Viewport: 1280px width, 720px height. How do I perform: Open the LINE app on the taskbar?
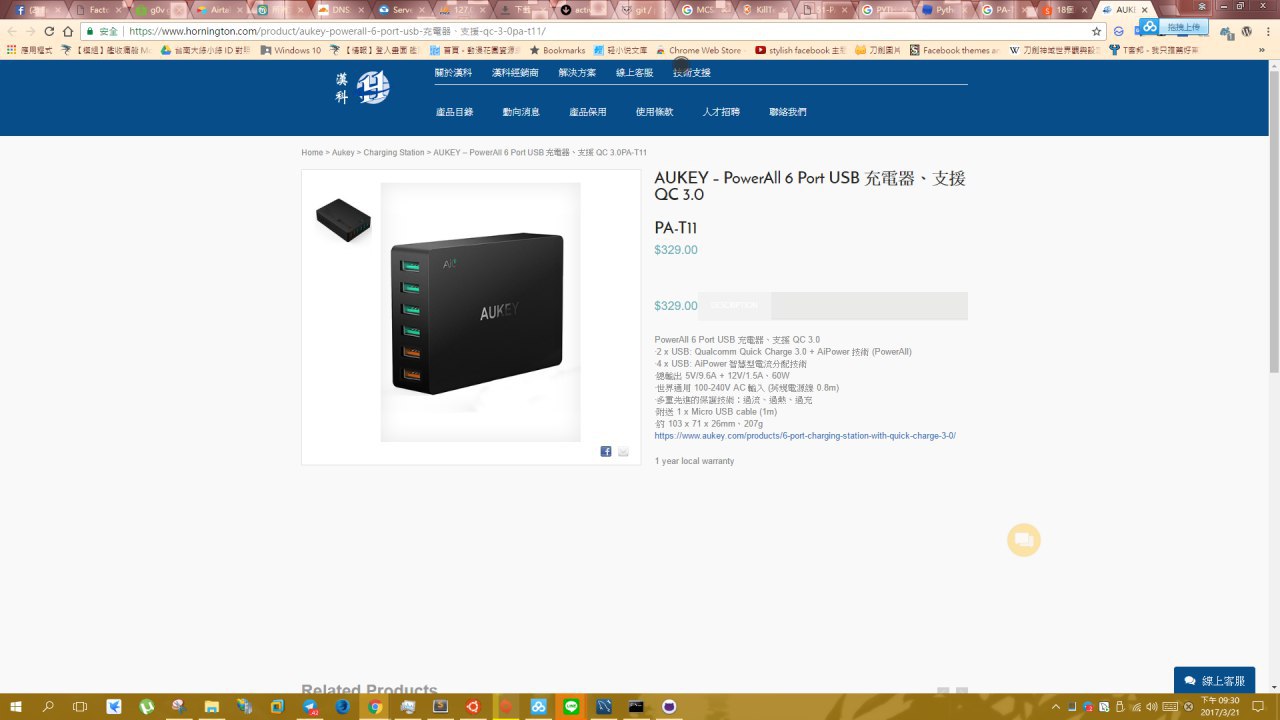[x=571, y=706]
